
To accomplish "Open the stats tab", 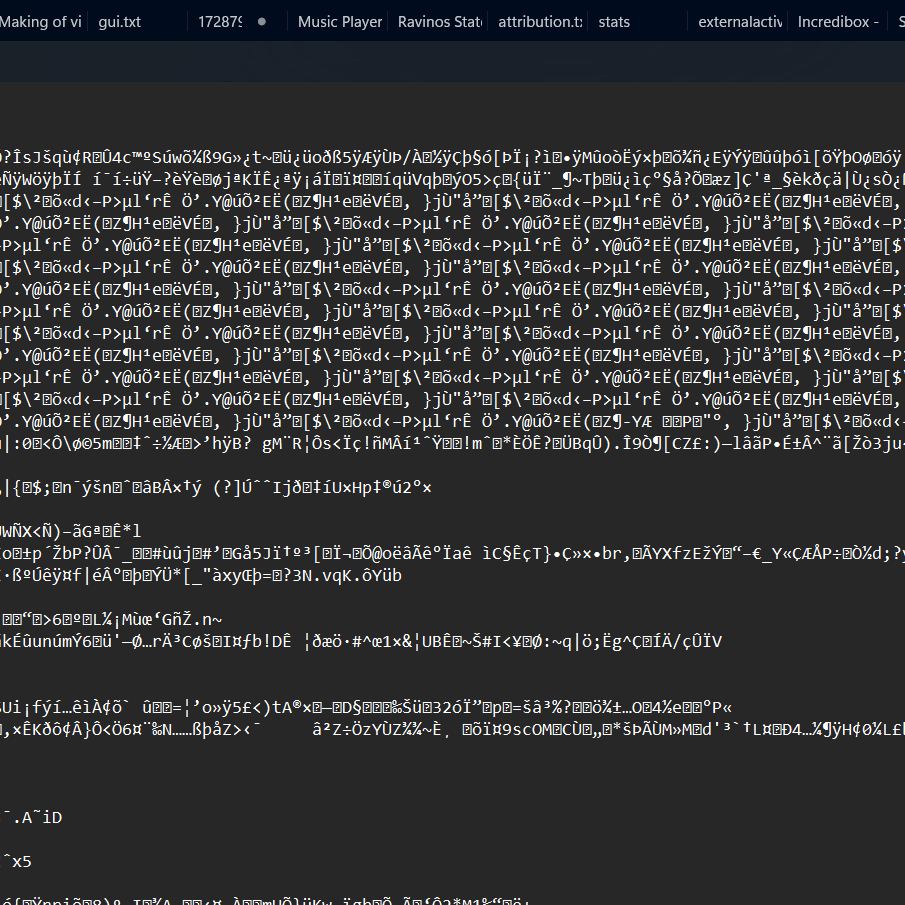I will (614, 21).
